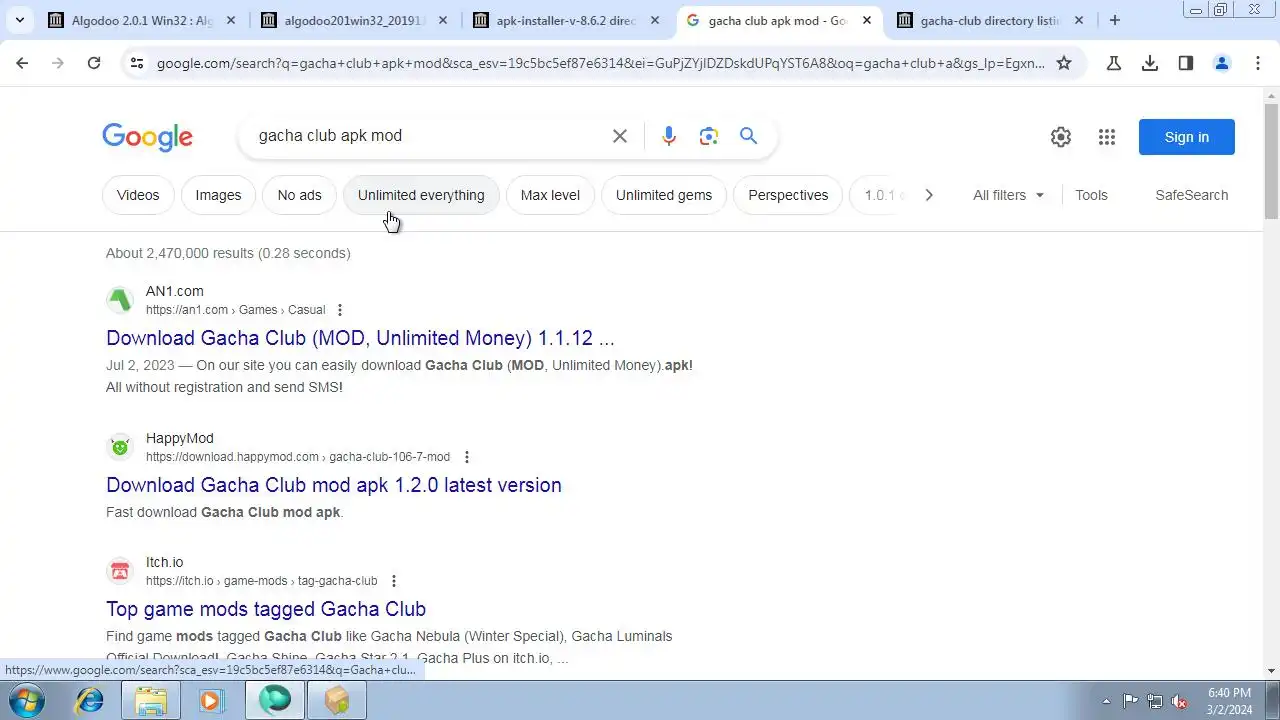Select the Unlimited gems filter chip

coord(664,195)
